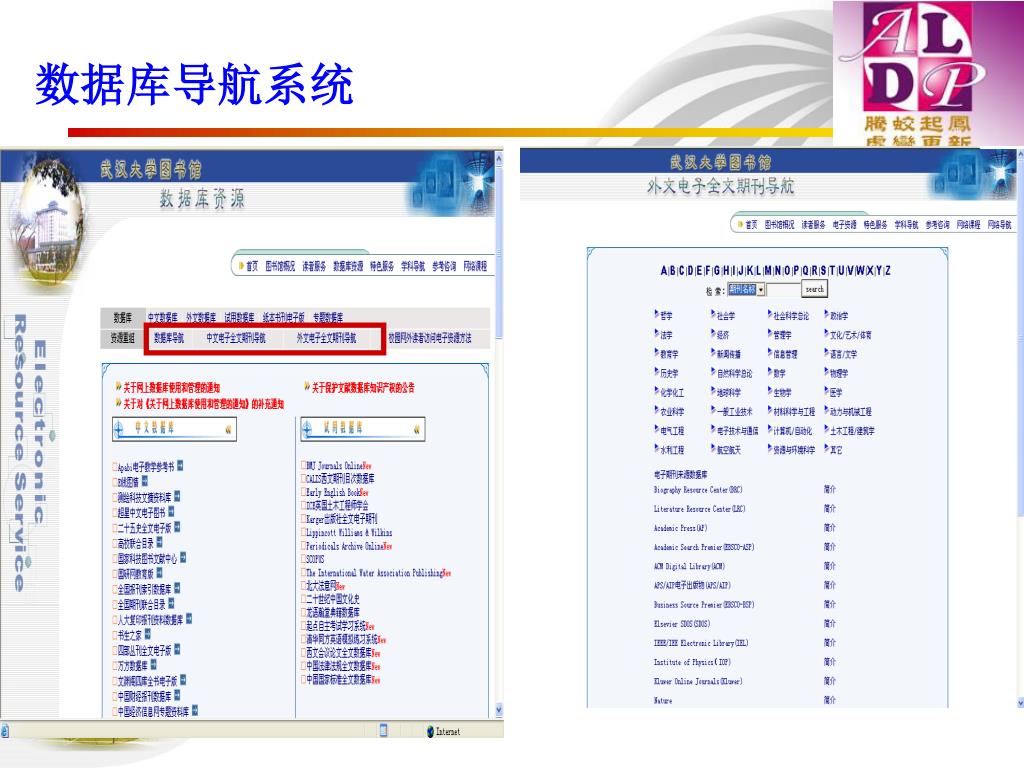1024x768 pixels.
Task: Jump to letter M in the A-Z index
Action: [768, 270]
